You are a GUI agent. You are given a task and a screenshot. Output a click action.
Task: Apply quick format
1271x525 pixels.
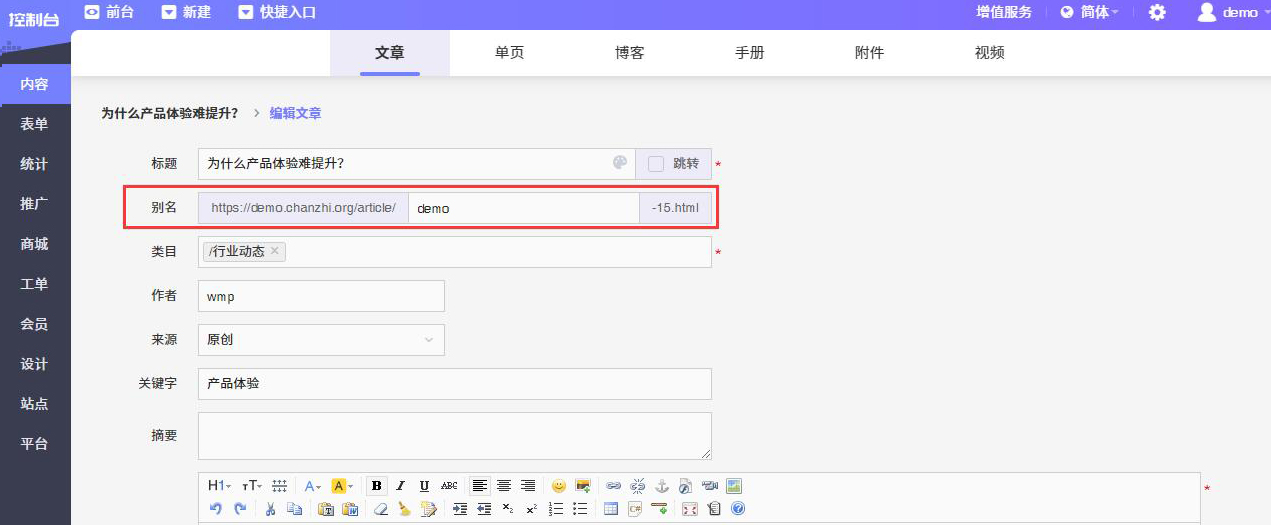point(428,508)
